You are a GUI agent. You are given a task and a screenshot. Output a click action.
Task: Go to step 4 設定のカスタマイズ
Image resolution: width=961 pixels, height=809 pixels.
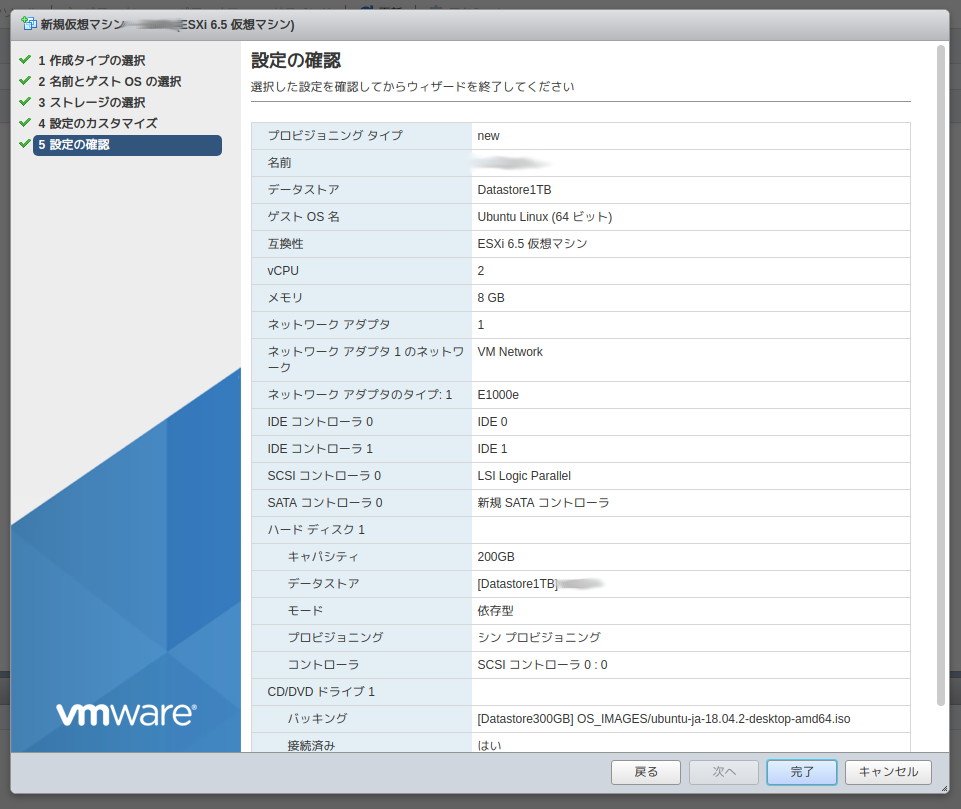pyautogui.click(x=97, y=123)
